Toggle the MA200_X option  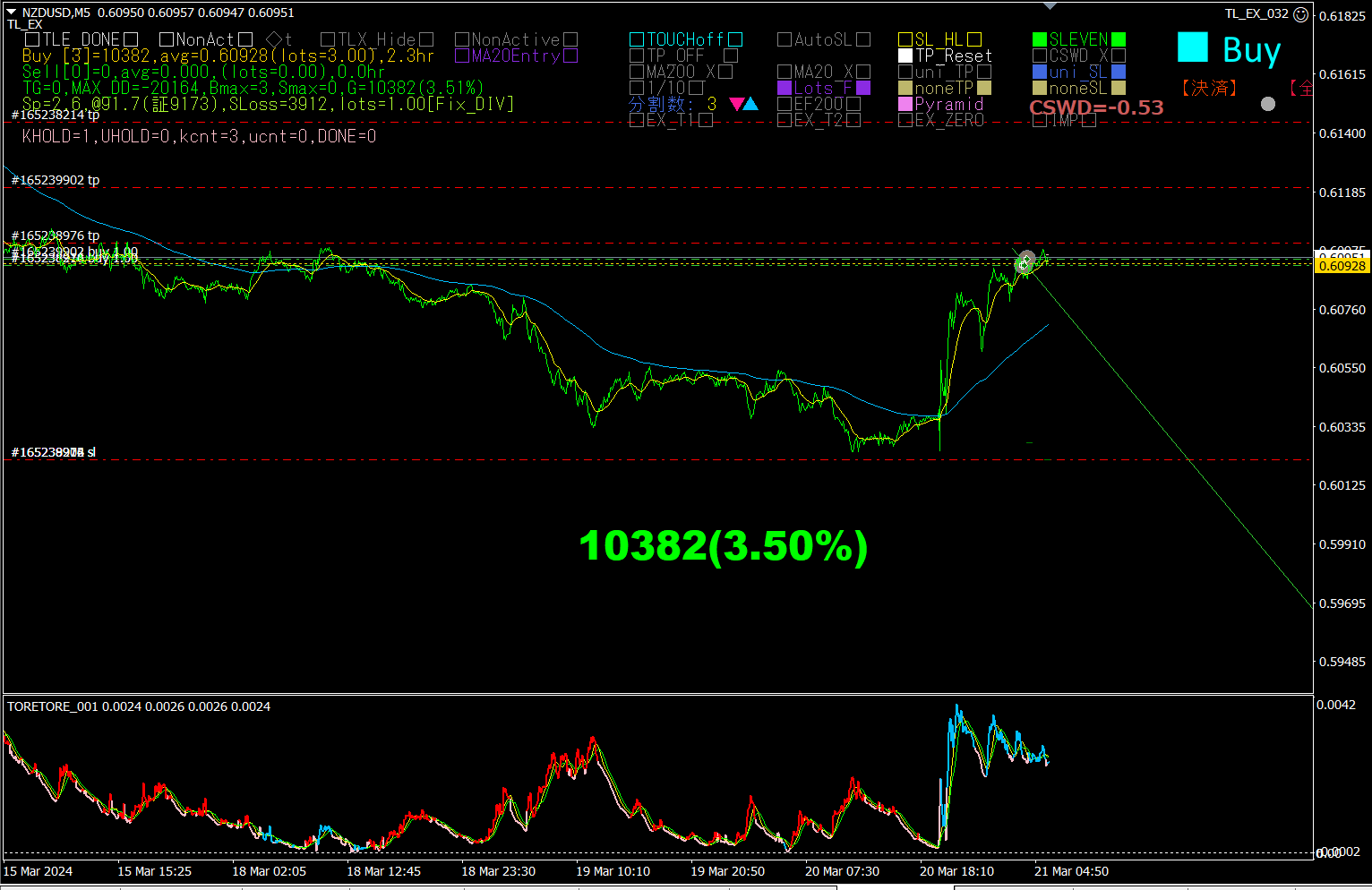(682, 72)
